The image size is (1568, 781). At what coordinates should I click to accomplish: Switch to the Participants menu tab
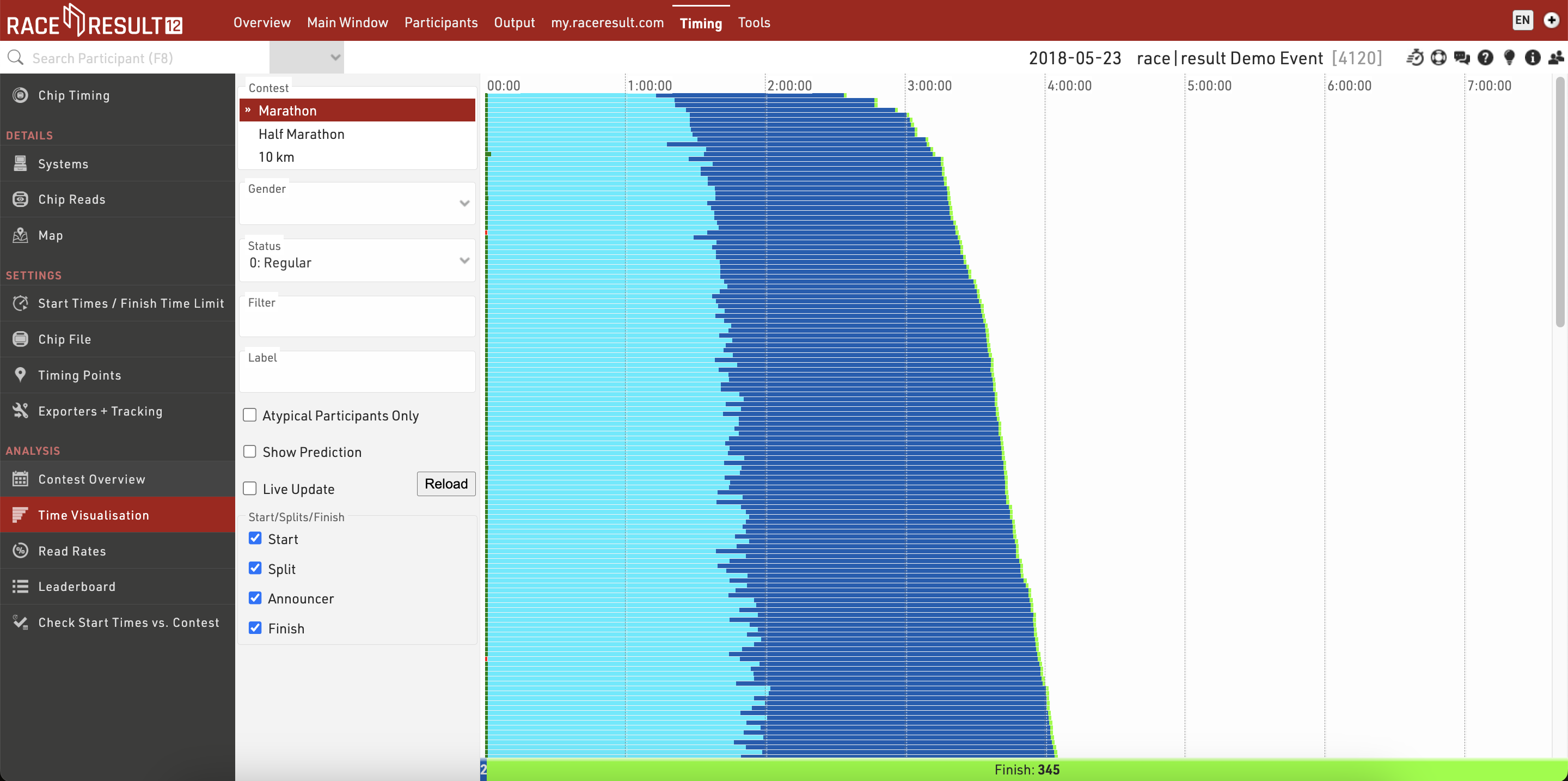(x=440, y=22)
